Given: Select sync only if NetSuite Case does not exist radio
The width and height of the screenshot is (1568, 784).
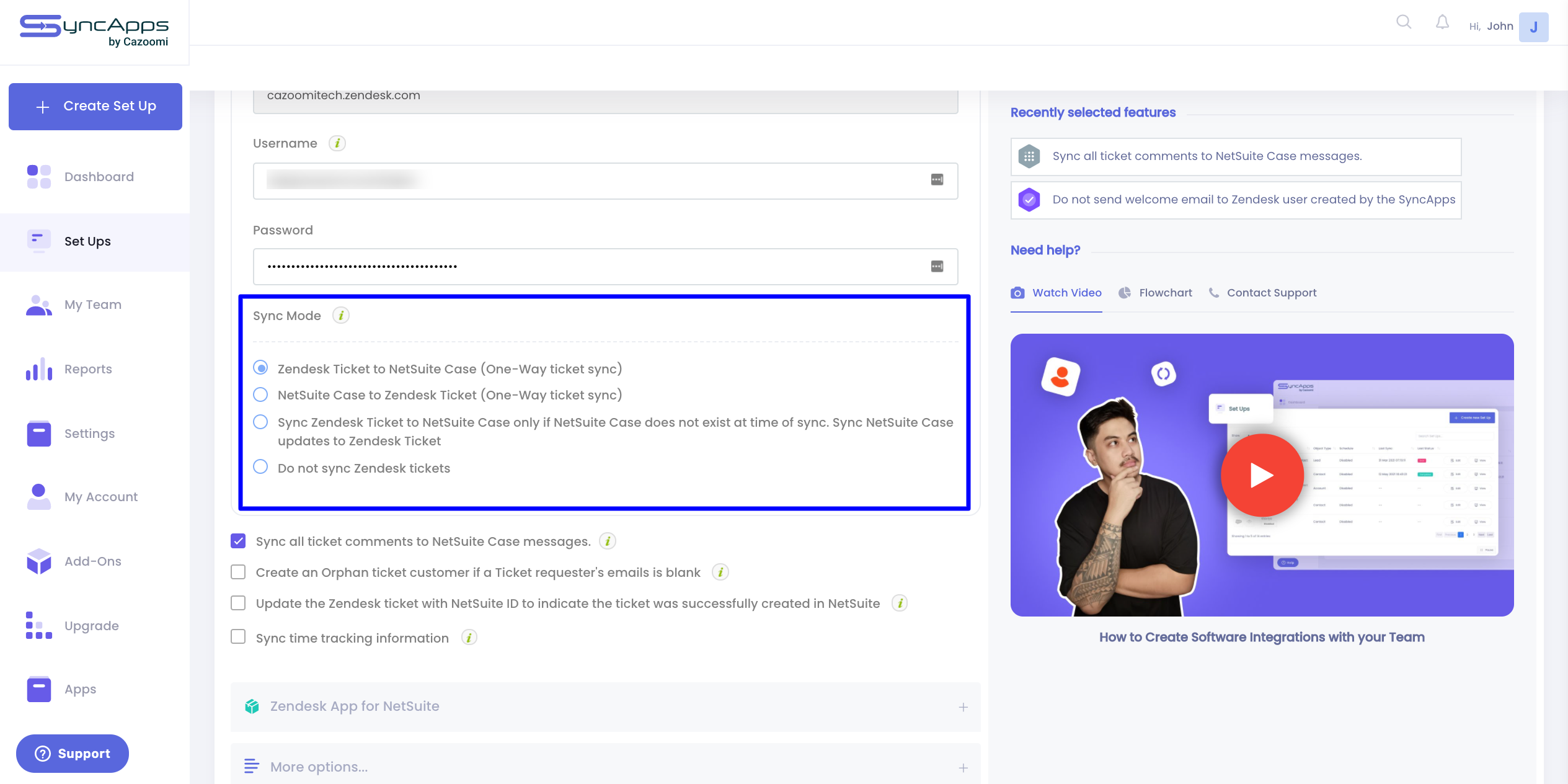Looking at the screenshot, I should pos(261,422).
